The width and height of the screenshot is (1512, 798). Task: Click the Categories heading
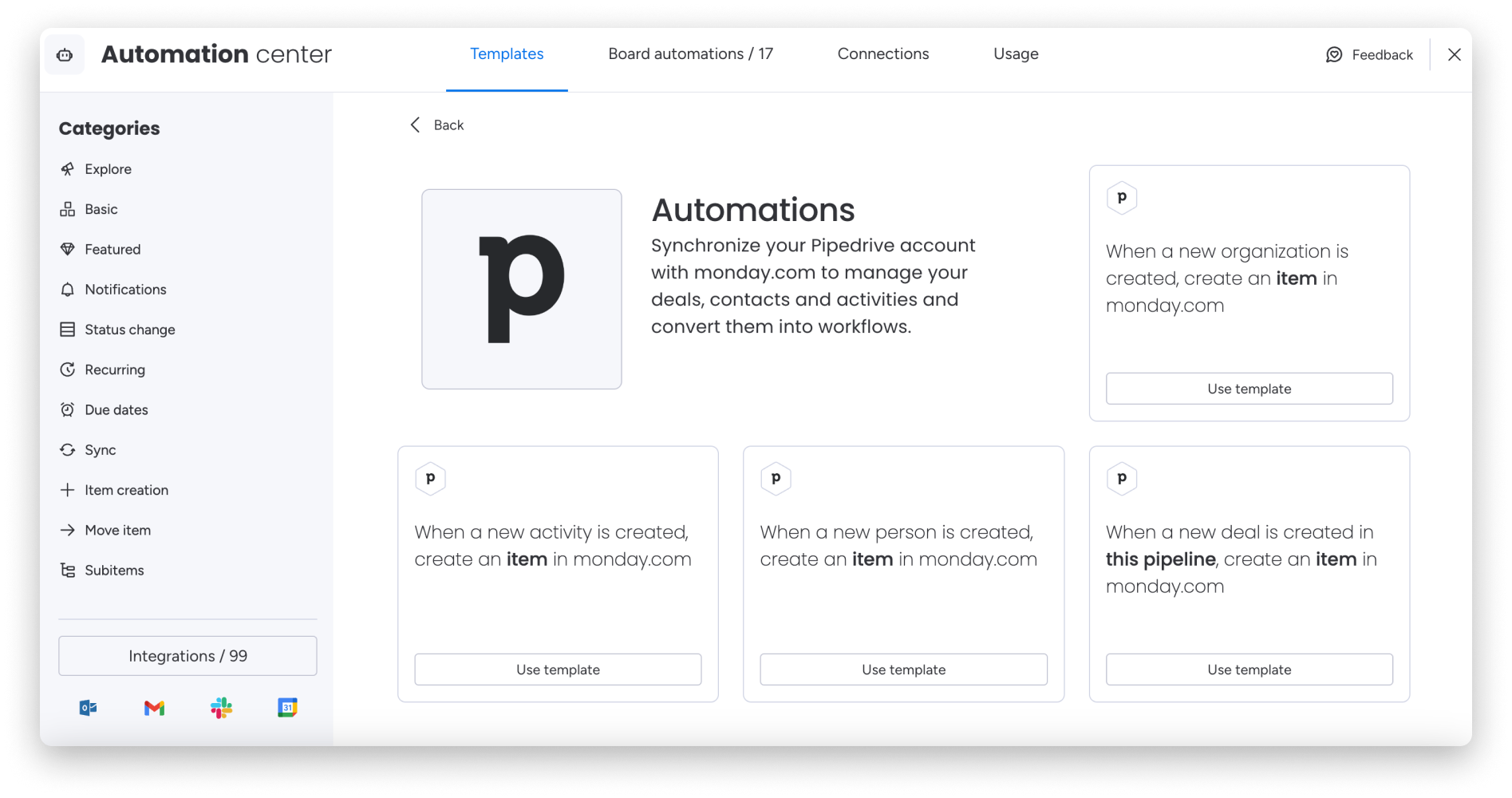click(109, 128)
